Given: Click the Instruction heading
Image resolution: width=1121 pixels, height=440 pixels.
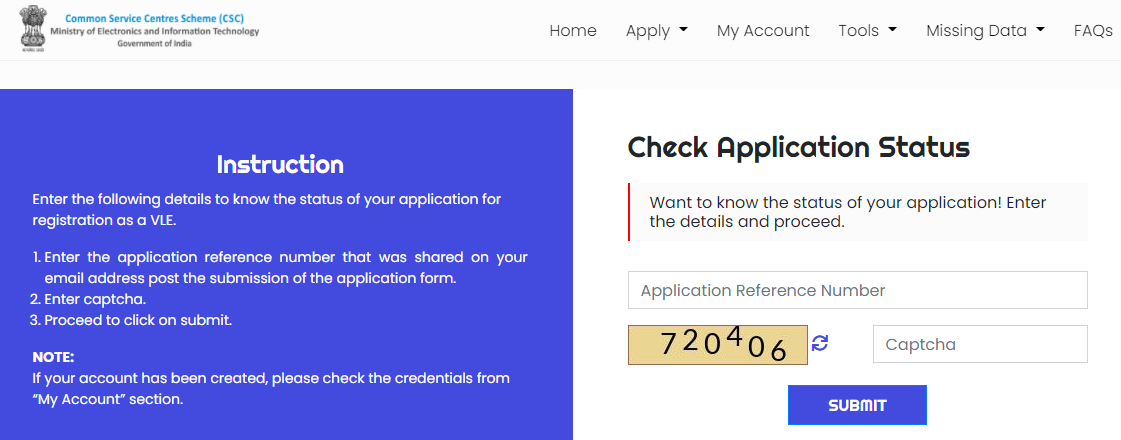Looking at the screenshot, I should (280, 164).
